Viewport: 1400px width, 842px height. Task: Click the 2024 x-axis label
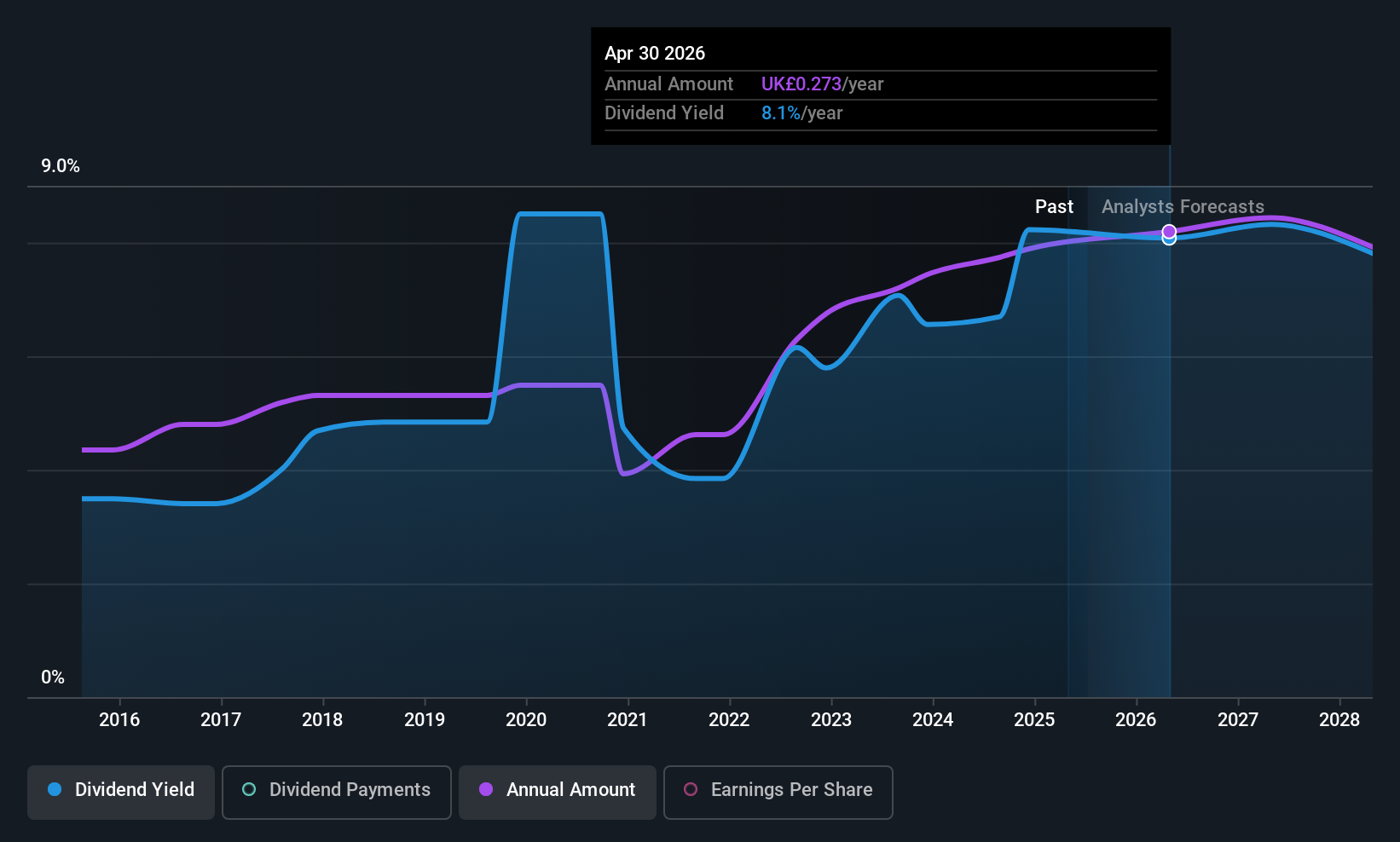pyautogui.click(x=933, y=719)
